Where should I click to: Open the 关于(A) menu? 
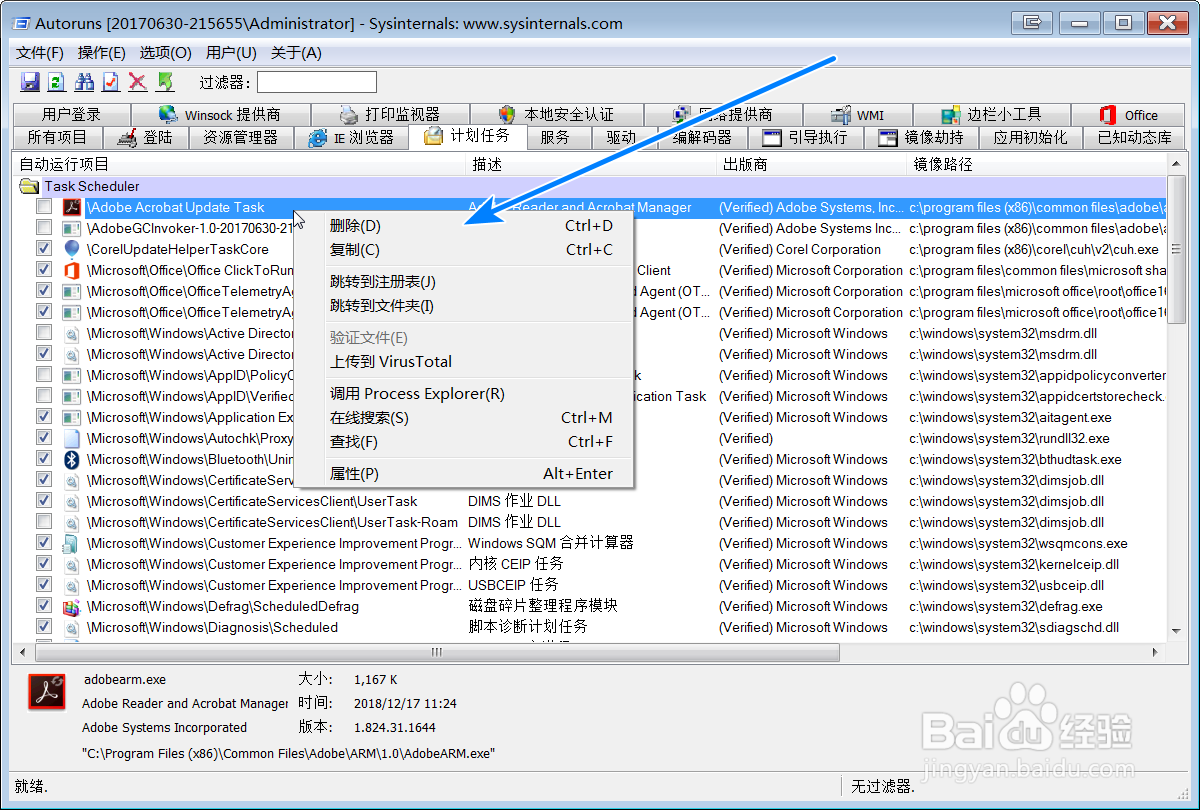pos(296,53)
